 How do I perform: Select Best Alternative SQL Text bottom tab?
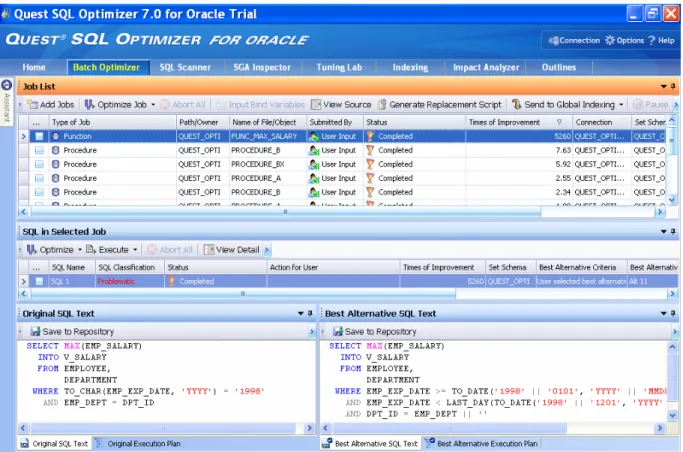[371, 444]
